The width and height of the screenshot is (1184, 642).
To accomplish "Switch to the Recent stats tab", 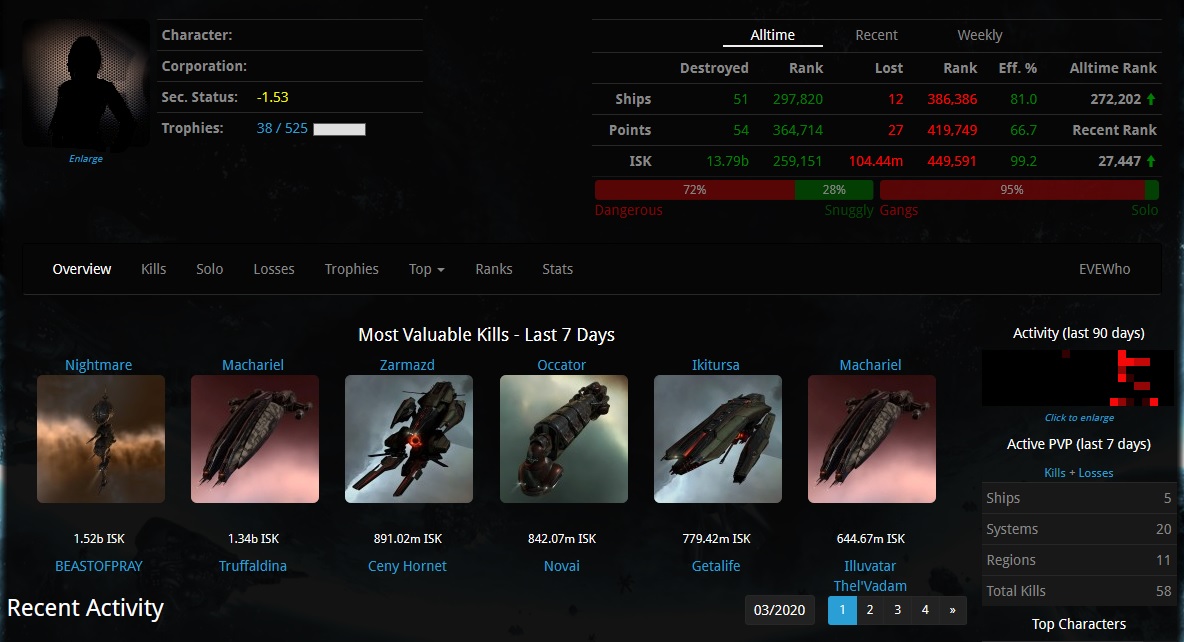I will coord(876,35).
